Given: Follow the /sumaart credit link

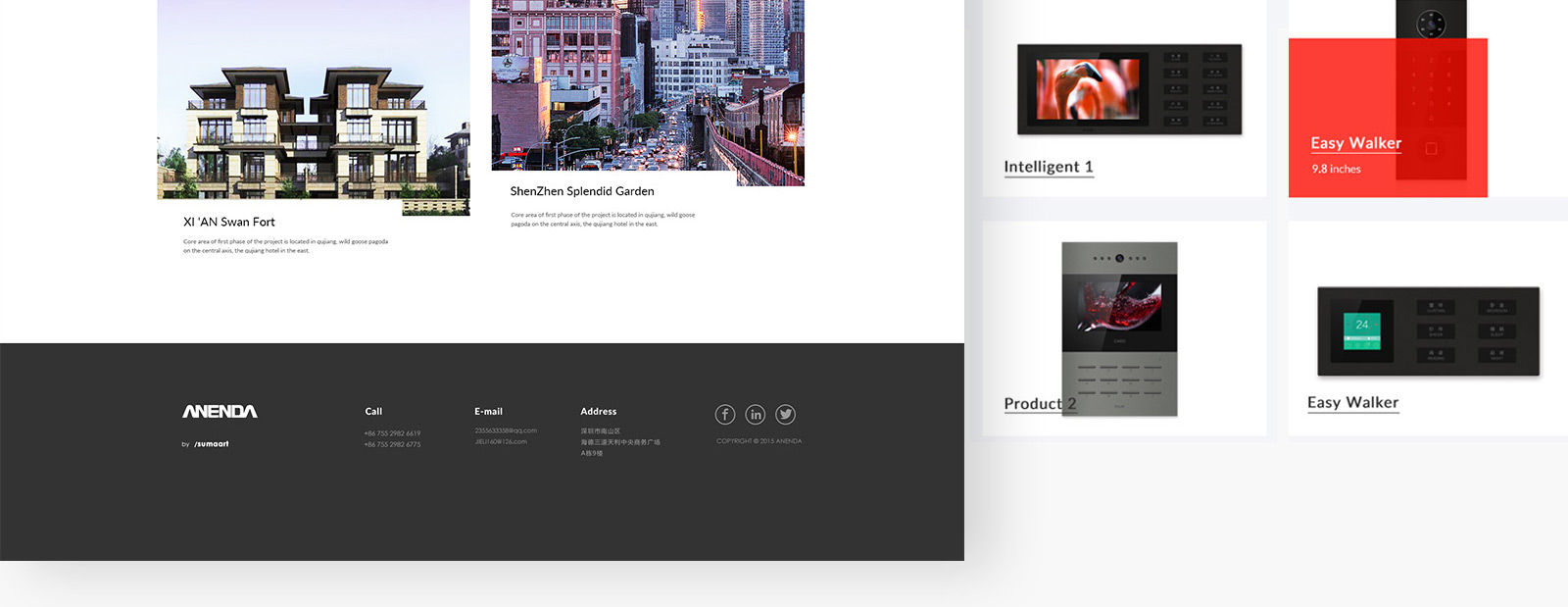Looking at the screenshot, I should 211,444.
